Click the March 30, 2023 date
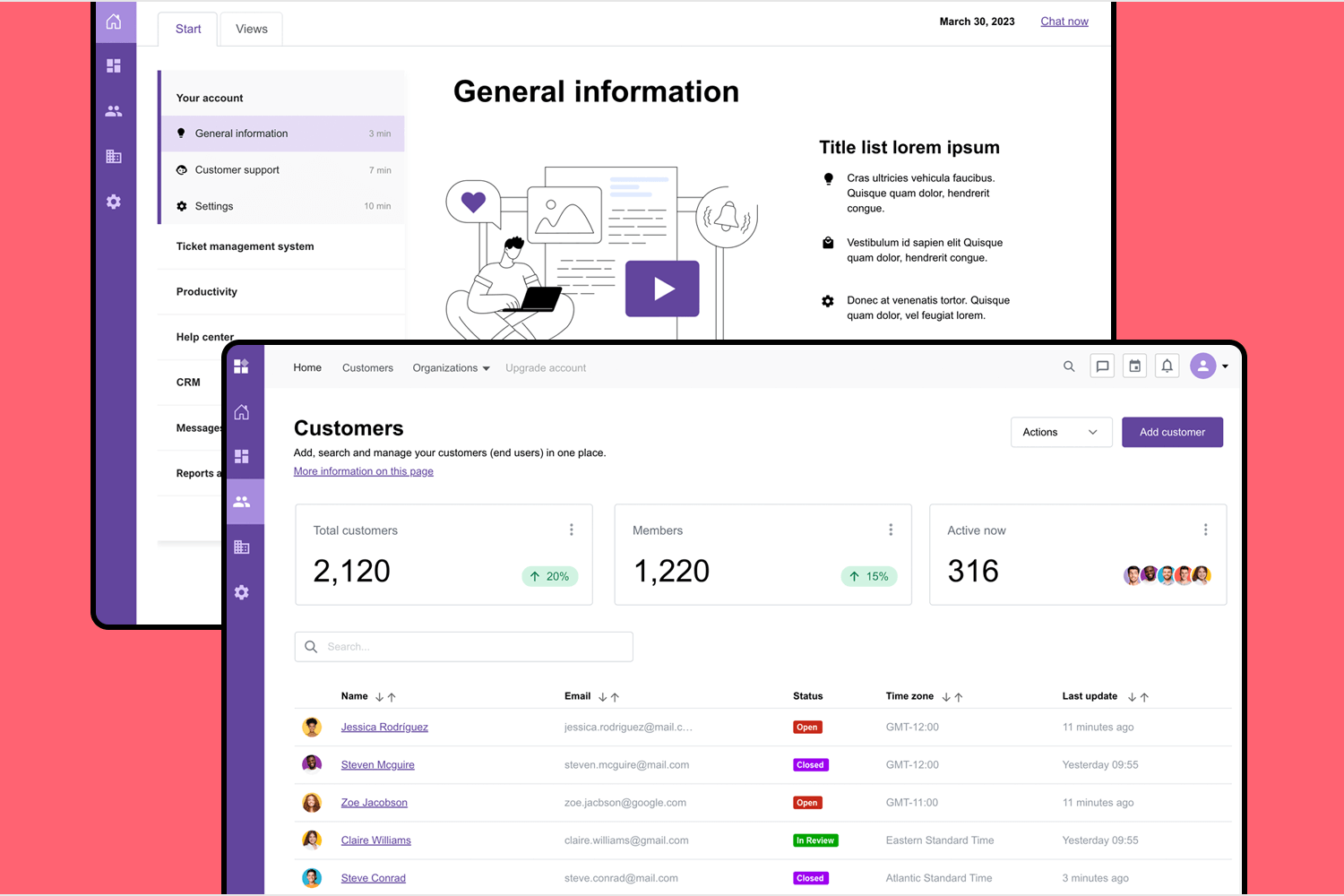 (x=977, y=22)
